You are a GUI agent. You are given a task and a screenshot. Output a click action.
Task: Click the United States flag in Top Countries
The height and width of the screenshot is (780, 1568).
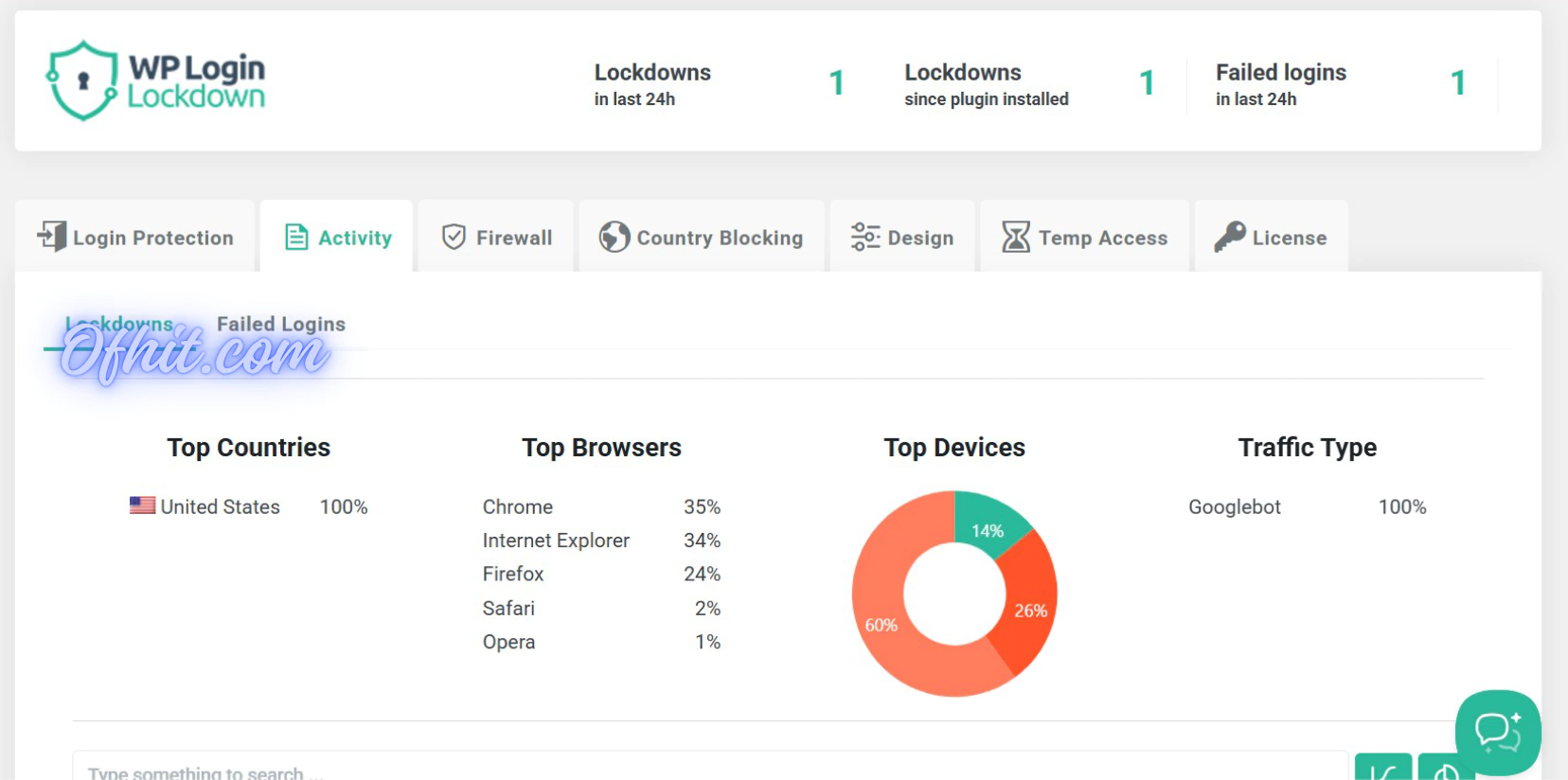coord(142,505)
